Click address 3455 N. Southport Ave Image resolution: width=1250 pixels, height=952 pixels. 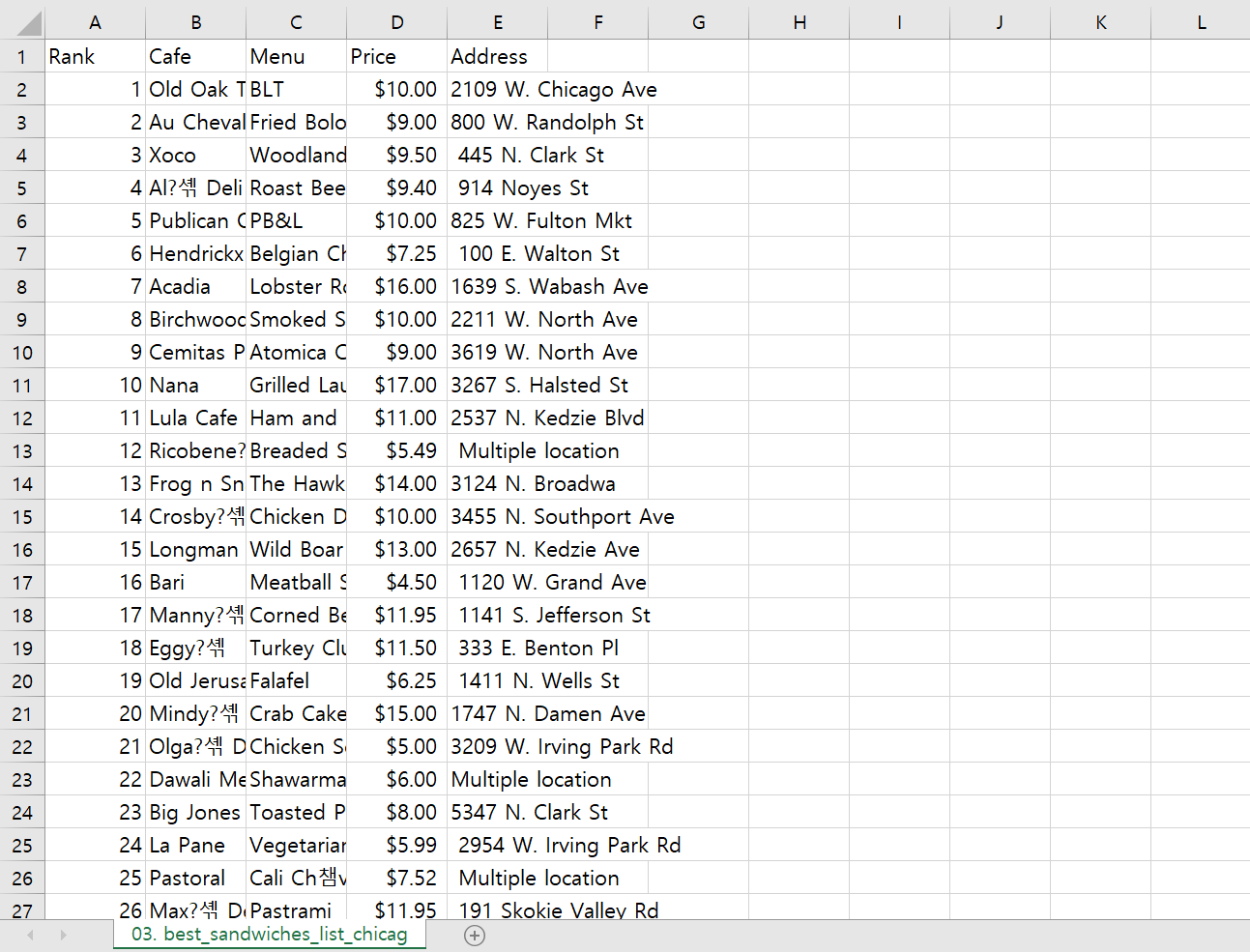tap(563, 516)
